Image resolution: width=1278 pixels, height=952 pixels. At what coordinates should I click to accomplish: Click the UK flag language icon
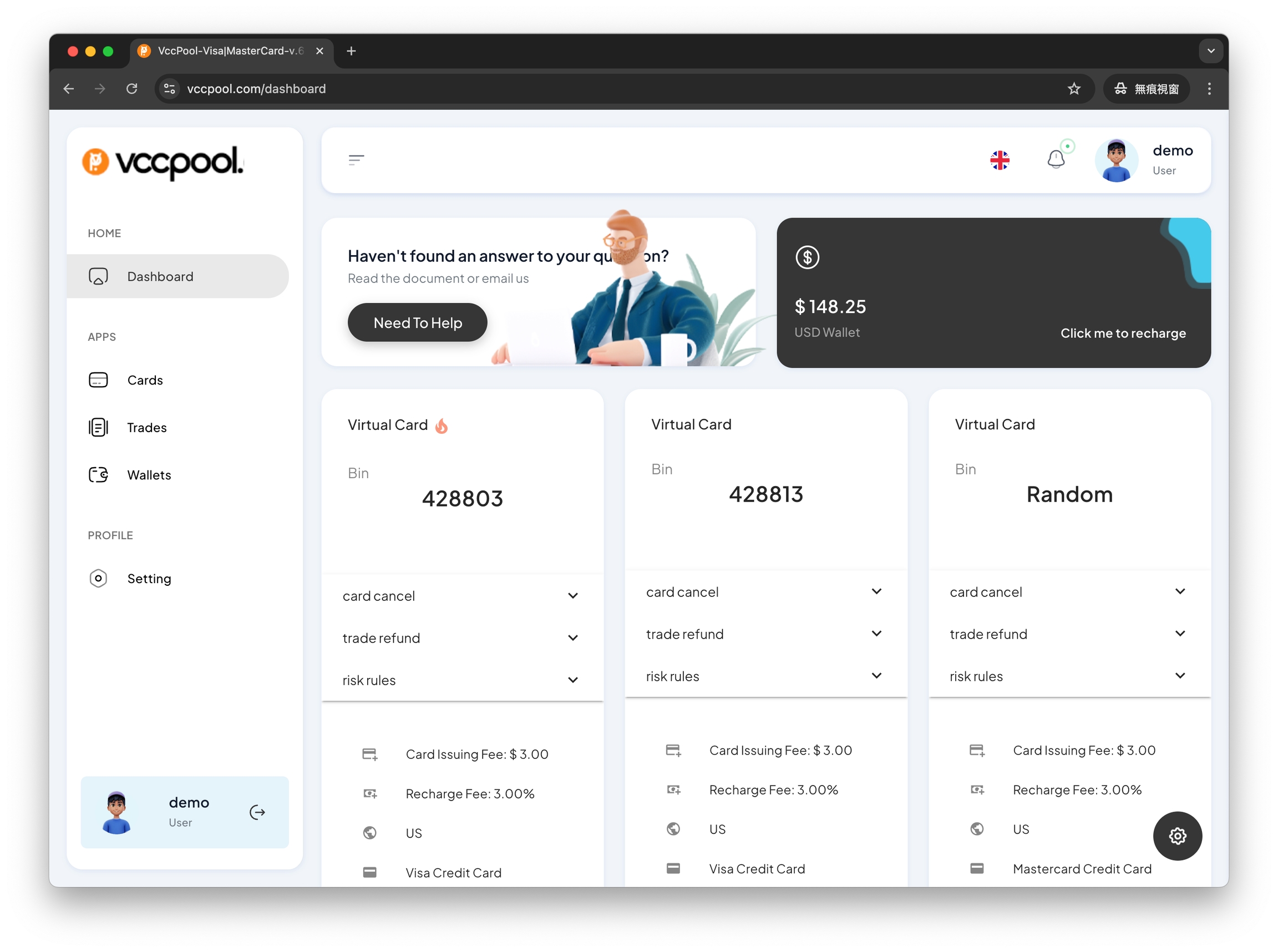pos(999,160)
